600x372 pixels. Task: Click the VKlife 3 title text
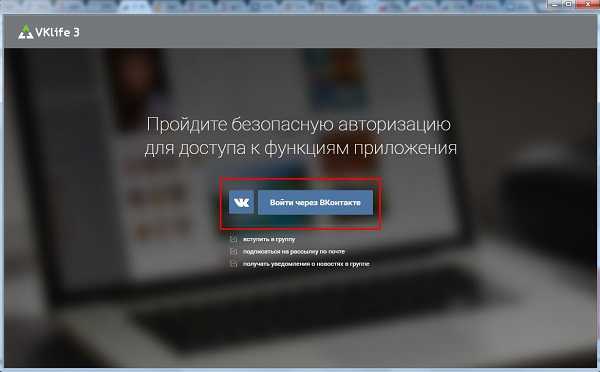[x=57, y=32]
